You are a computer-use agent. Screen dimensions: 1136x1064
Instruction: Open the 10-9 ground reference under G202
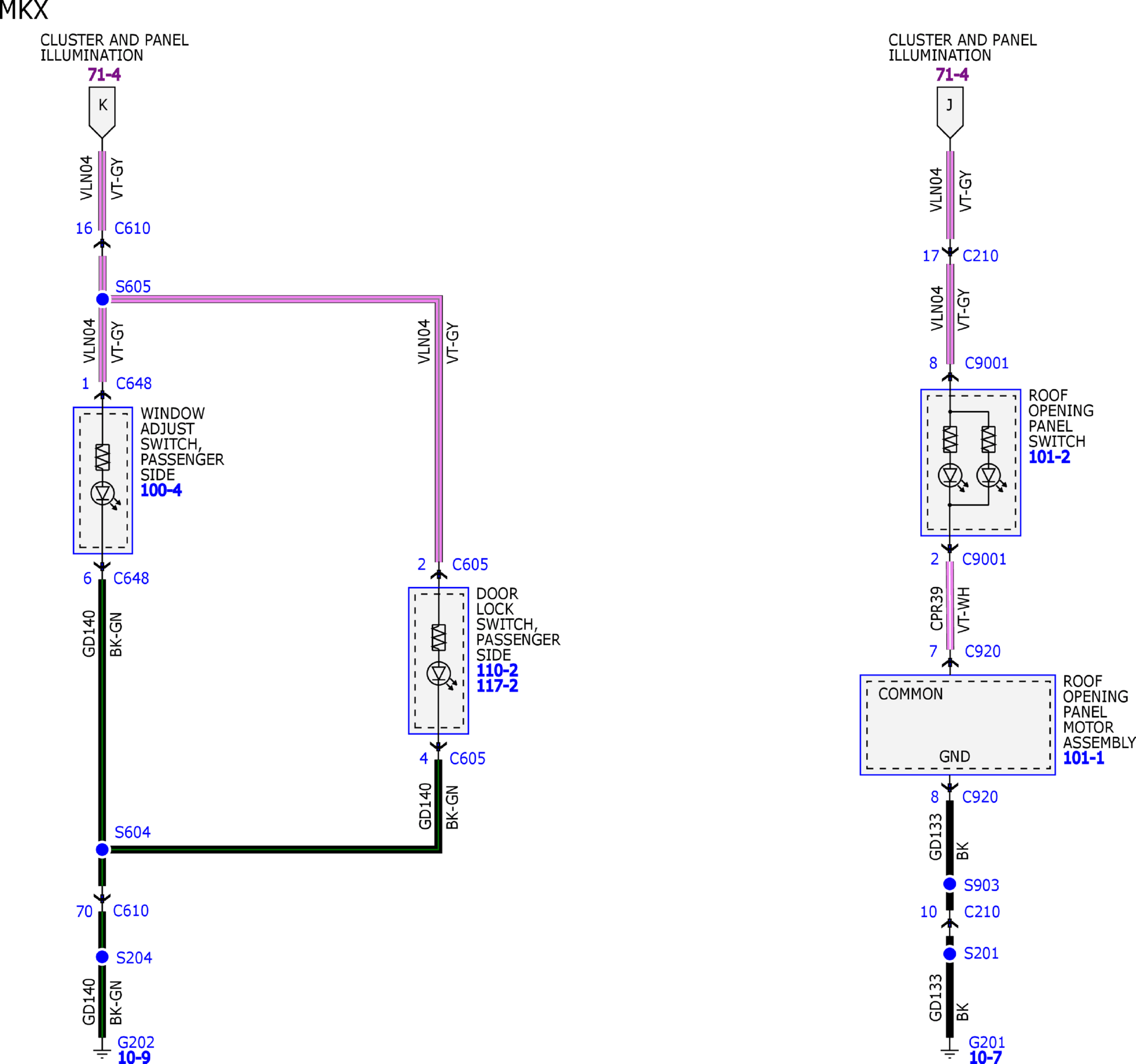point(134,1057)
